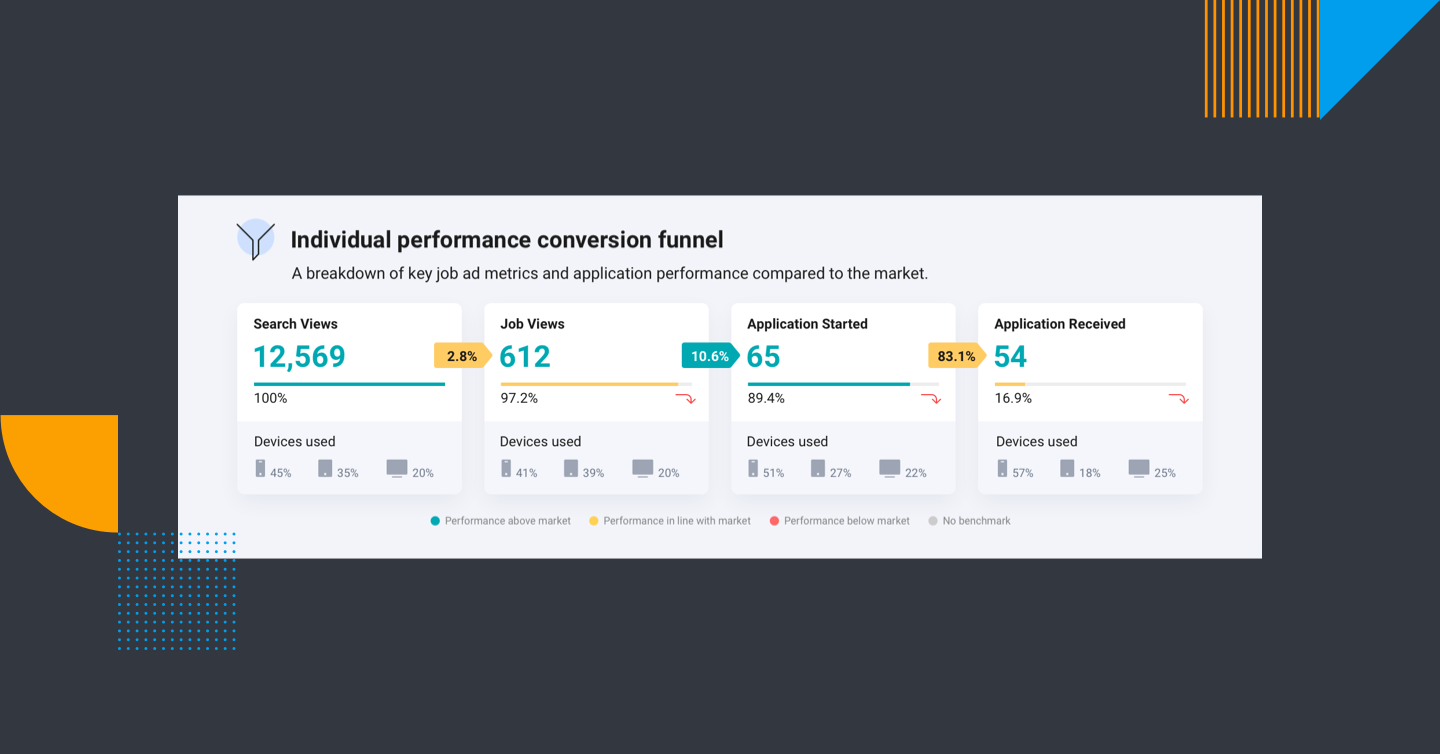Click the teal 10.6% conversion rate badge
The height and width of the screenshot is (754, 1440).
(x=709, y=356)
